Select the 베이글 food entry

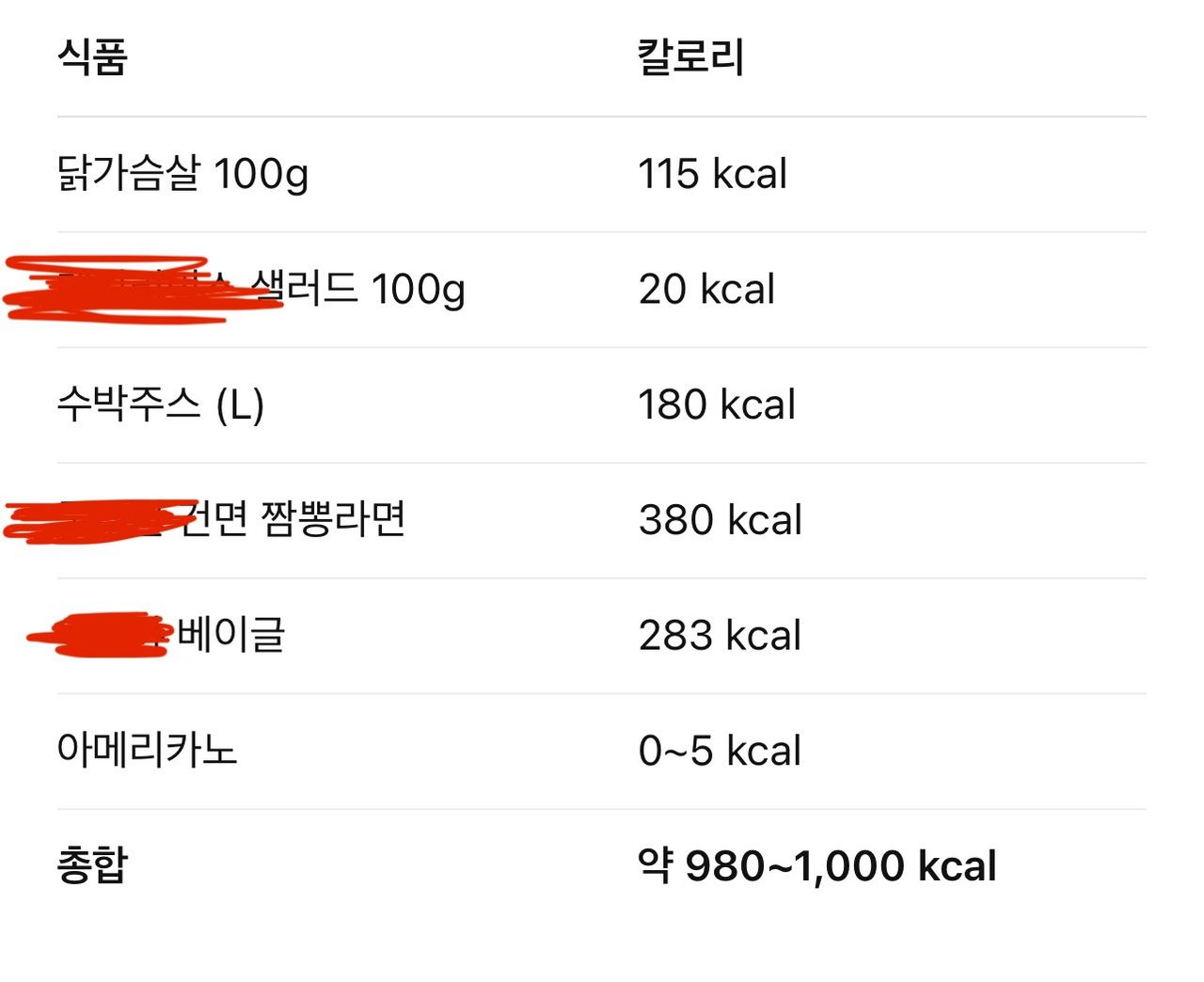(x=230, y=635)
